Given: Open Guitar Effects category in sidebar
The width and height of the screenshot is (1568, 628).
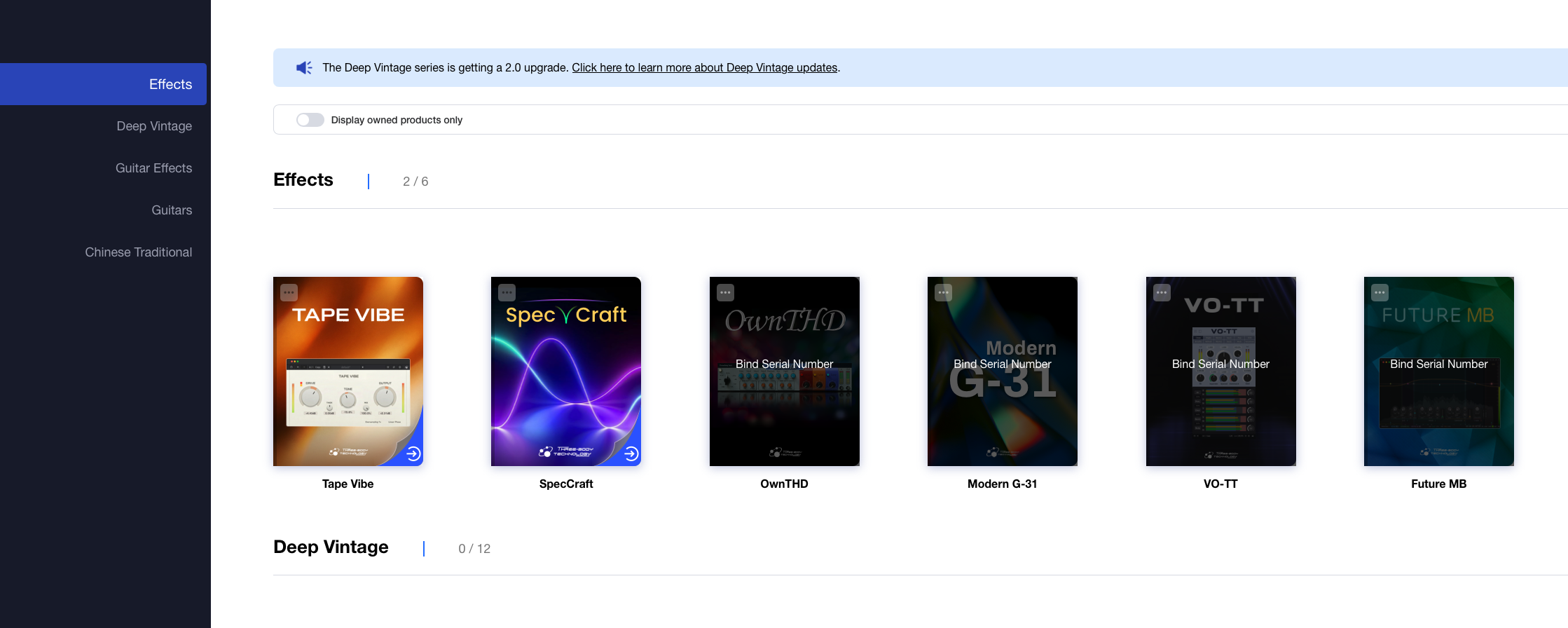Looking at the screenshot, I should pos(153,168).
